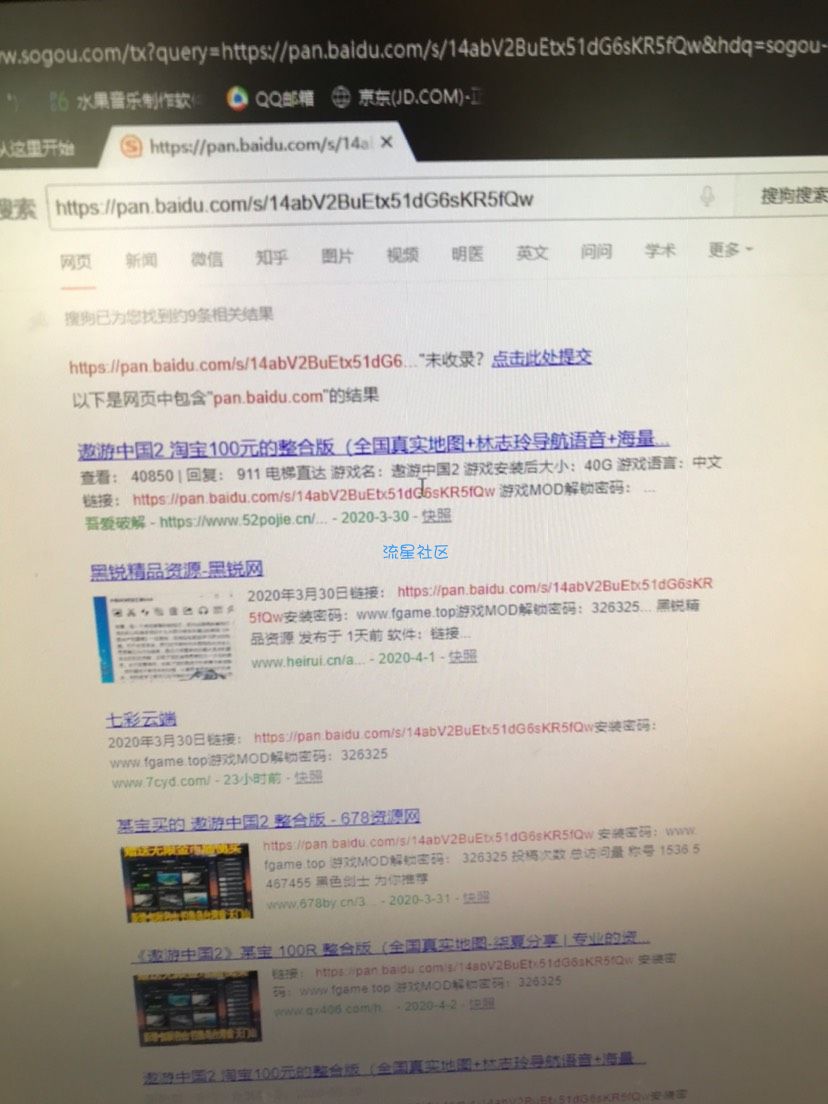Click the 七彩云端 snippet text 2020年3月30日链接:
Viewport: 828px width, 1104px height.
pos(175,741)
